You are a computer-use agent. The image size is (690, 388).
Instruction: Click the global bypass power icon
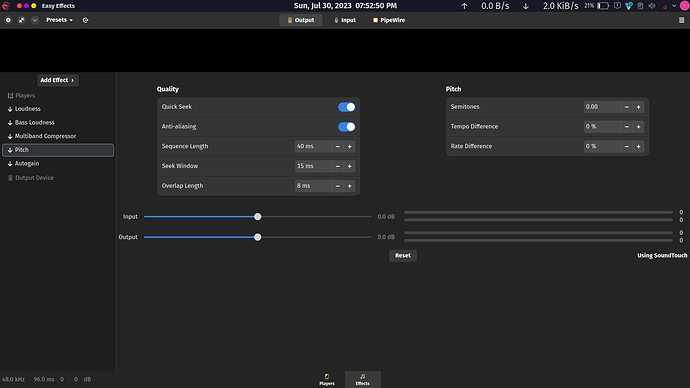[8, 20]
